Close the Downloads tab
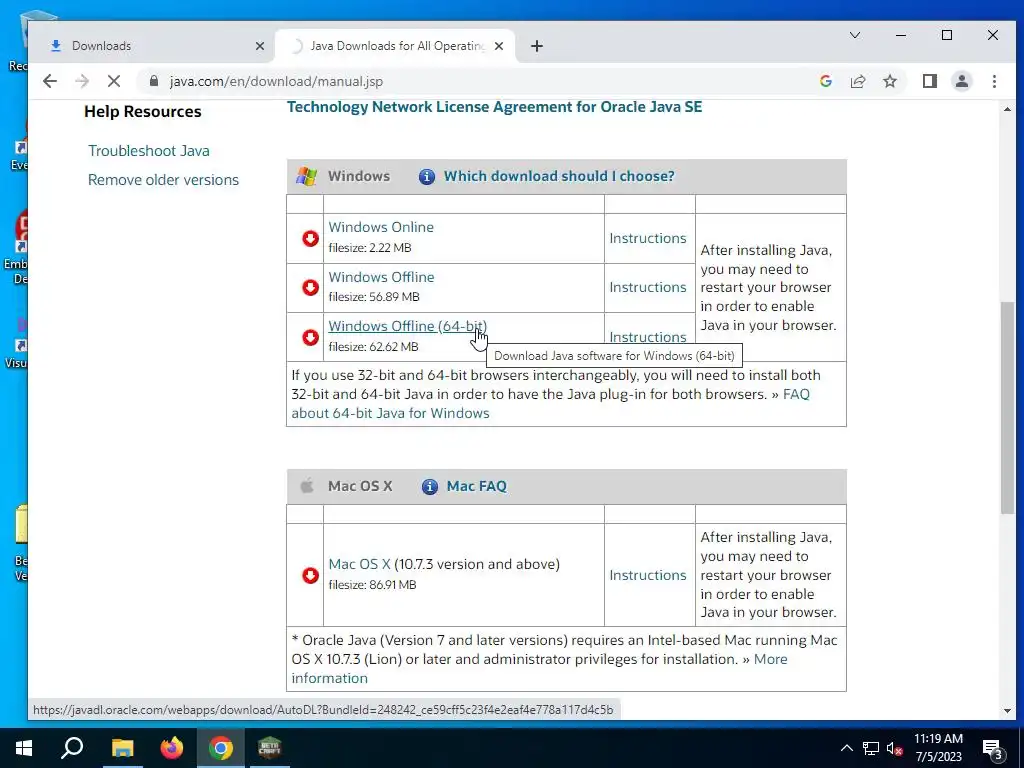The height and width of the screenshot is (768, 1024). [x=259, y=46]
